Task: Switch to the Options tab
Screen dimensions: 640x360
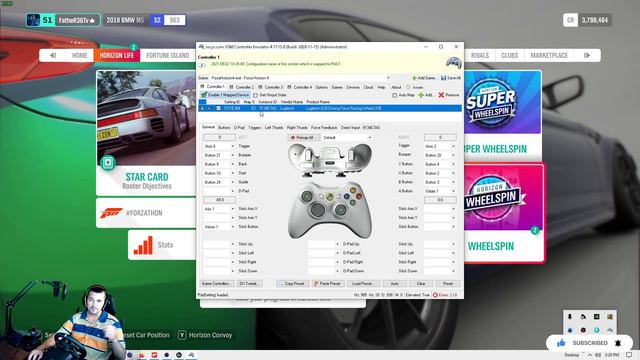Action: pyautogui.click(x=321, y=87)
